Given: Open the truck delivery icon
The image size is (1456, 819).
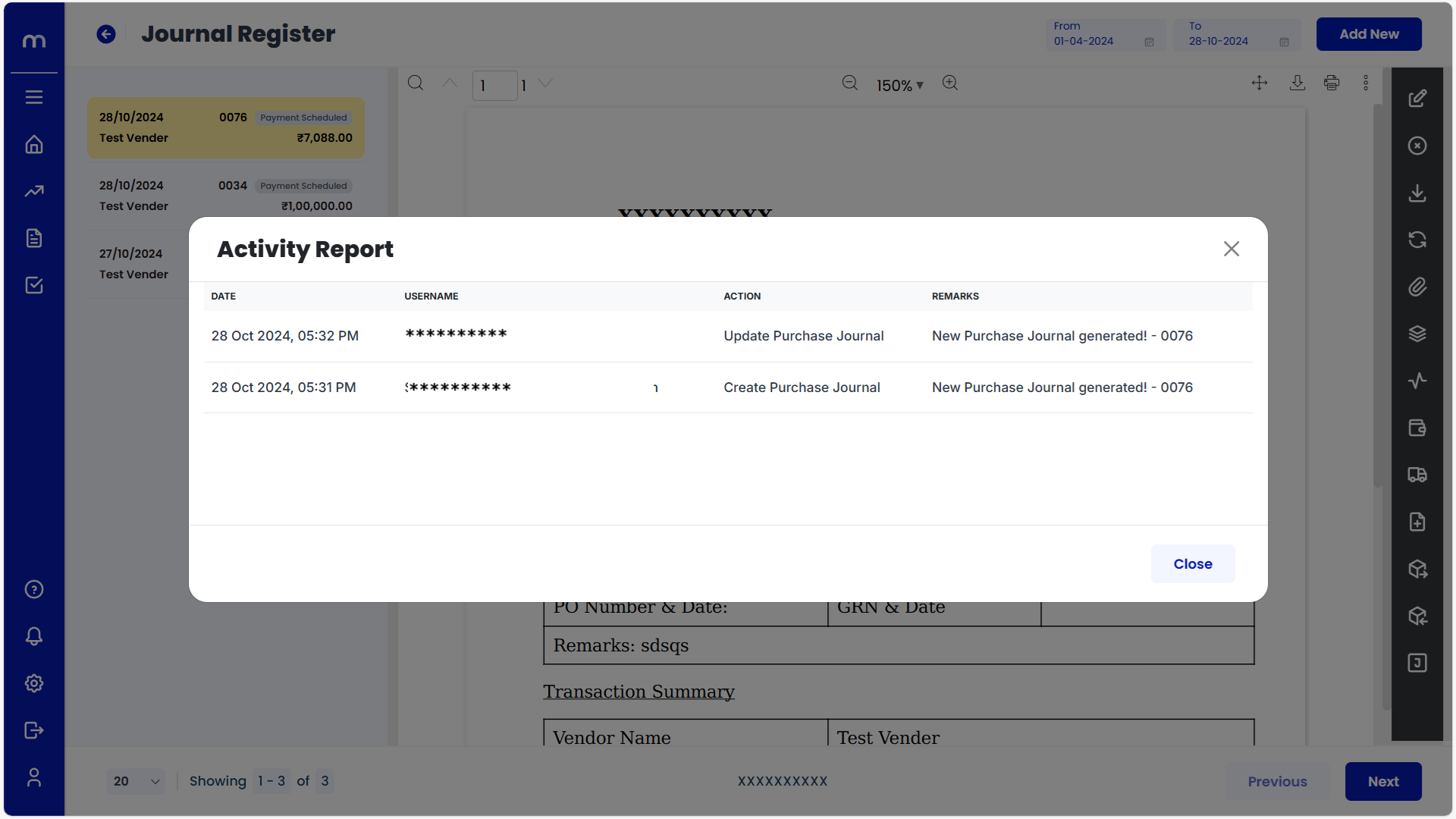Looking at the screenshot, I should point(1417,475).
